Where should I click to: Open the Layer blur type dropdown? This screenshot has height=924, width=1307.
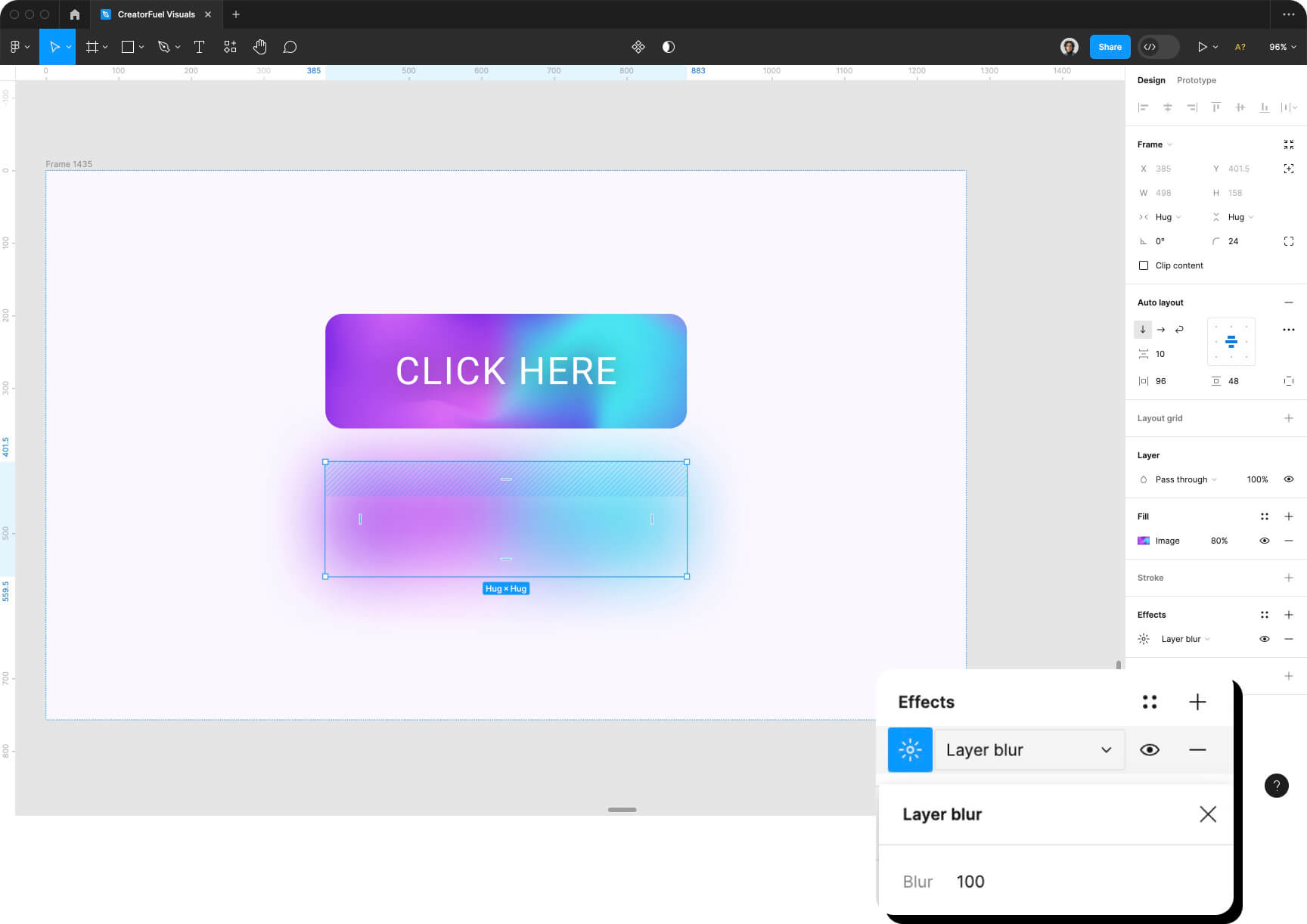tap(1029, 749)
